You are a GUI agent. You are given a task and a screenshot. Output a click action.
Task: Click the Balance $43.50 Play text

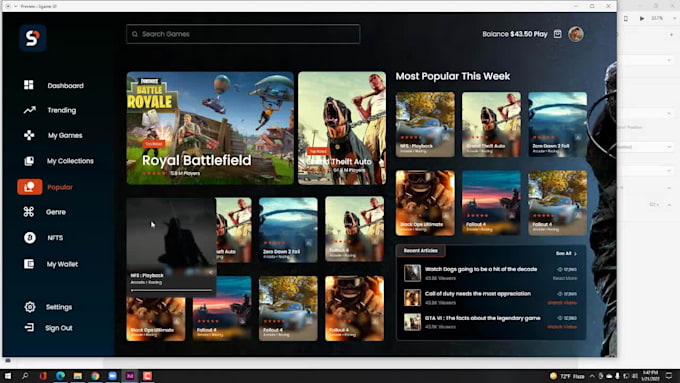tap(515, 34)
